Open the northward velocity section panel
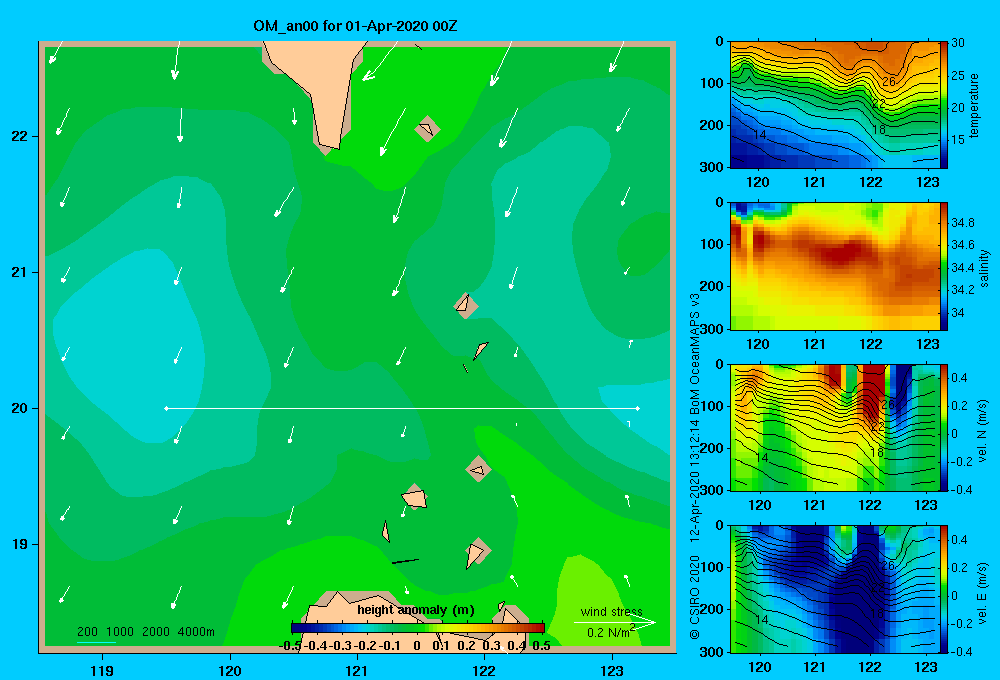The width and height of the screenshot is (1000, 680). coord(835,428)
